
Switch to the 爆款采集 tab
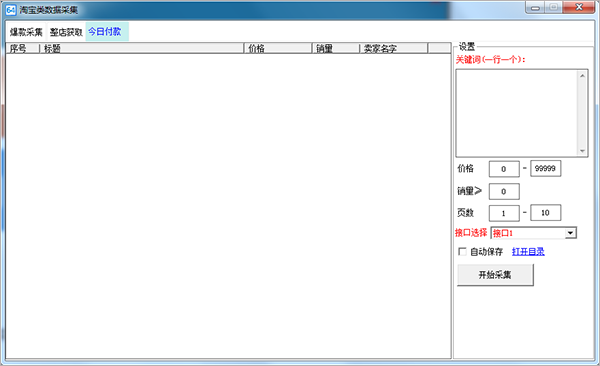click(26, 32)
